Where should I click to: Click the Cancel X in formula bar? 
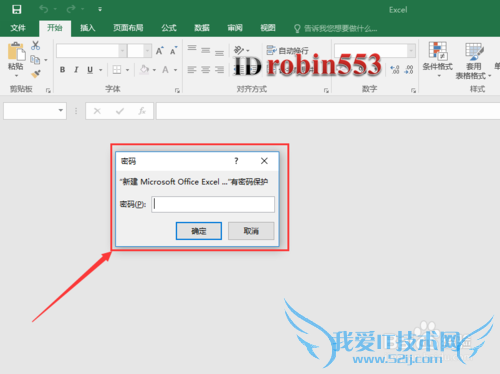(97, 111)
